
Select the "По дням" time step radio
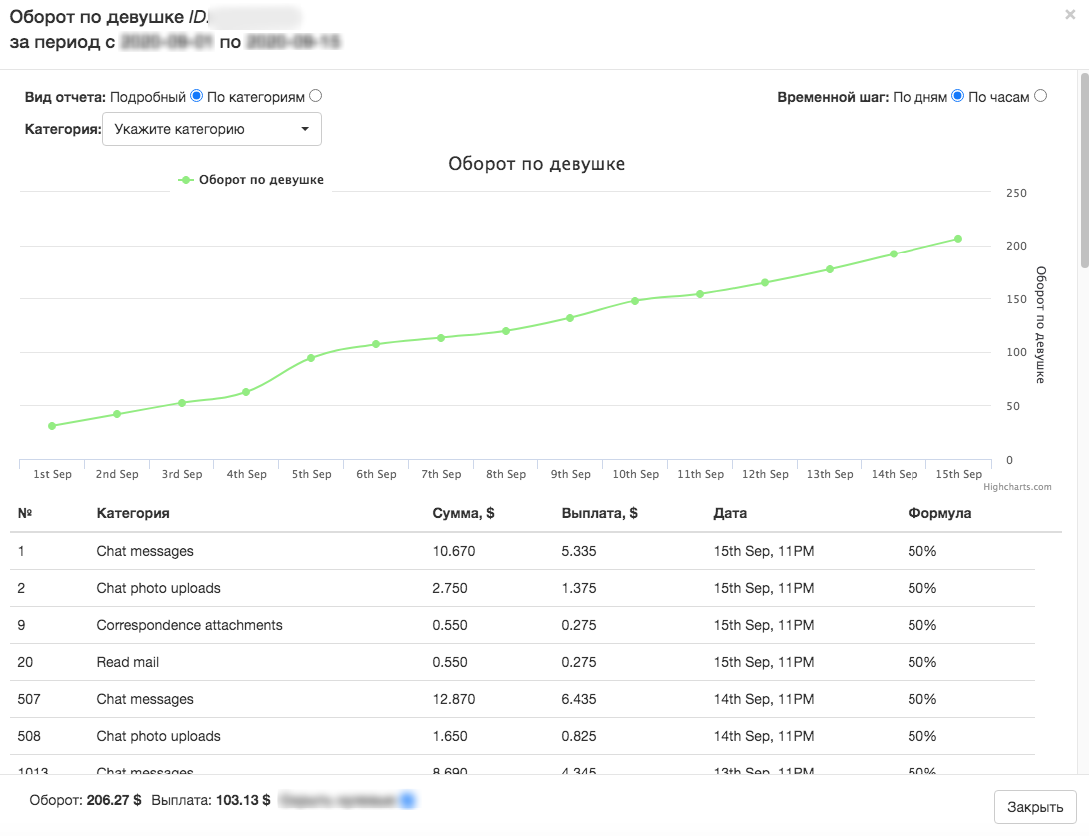point(957,96)
